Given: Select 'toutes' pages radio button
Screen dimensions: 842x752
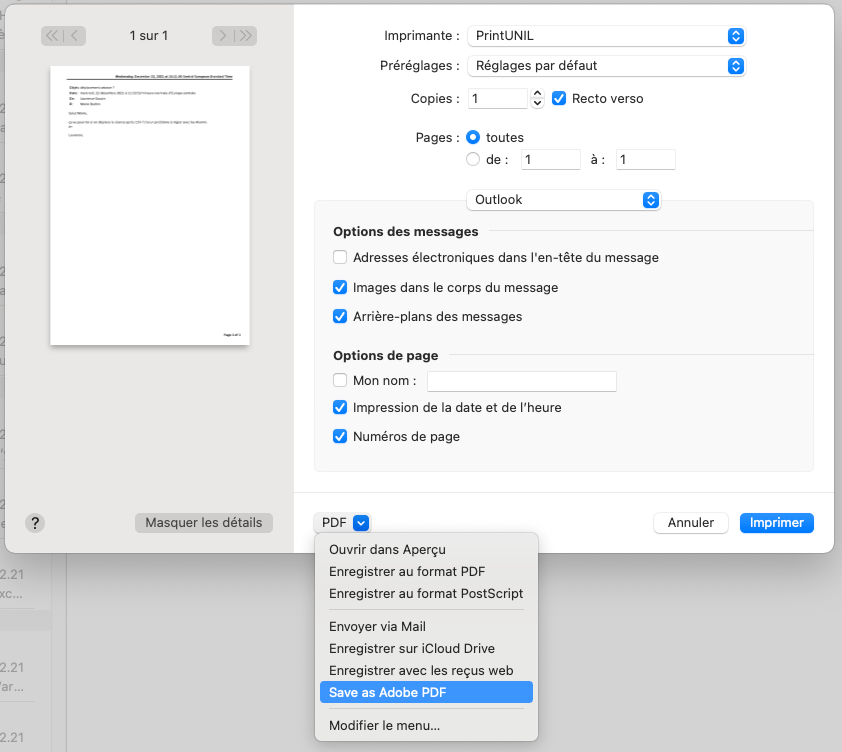Looking at the screenshot, I should [473, 137].
